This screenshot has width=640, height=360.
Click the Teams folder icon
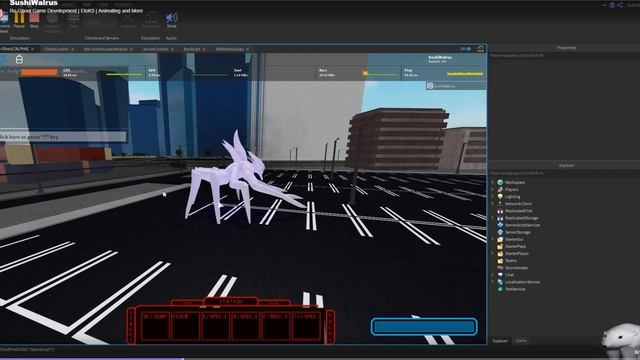(x=500, y=260)
